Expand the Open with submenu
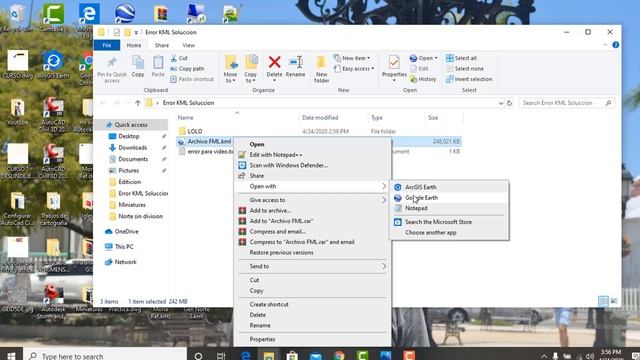This screenshot has height=360, width=640. [x=313, y=186]
